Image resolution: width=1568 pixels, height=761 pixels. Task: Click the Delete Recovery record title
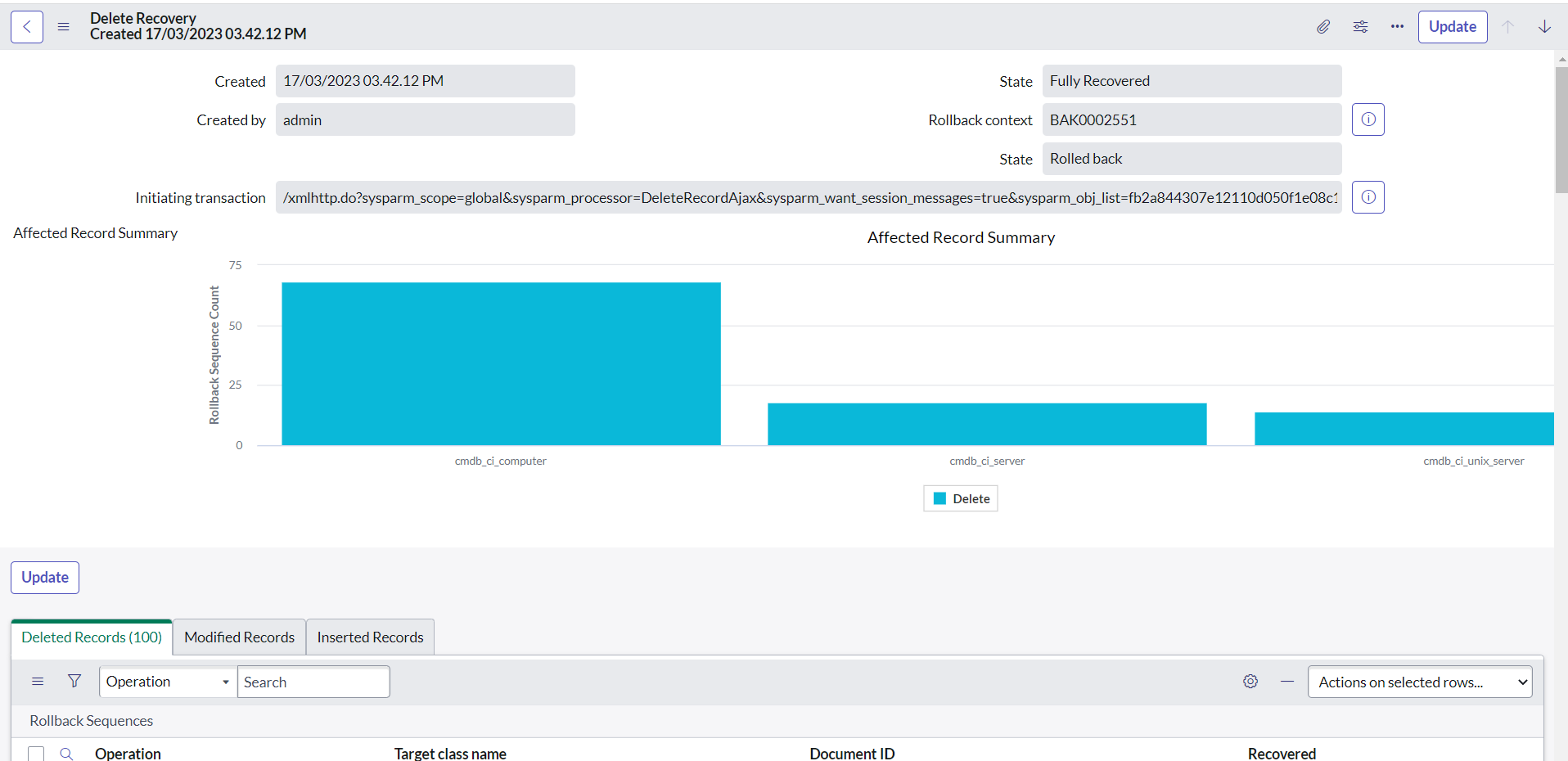[x=143, y=18]
